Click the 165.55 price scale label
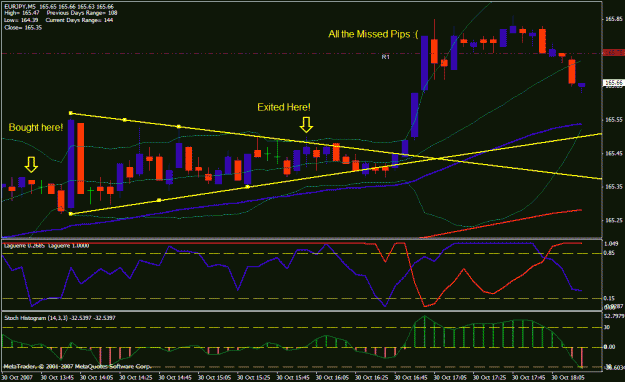Viewport: 625px width, 382px height. click(613, 120)
